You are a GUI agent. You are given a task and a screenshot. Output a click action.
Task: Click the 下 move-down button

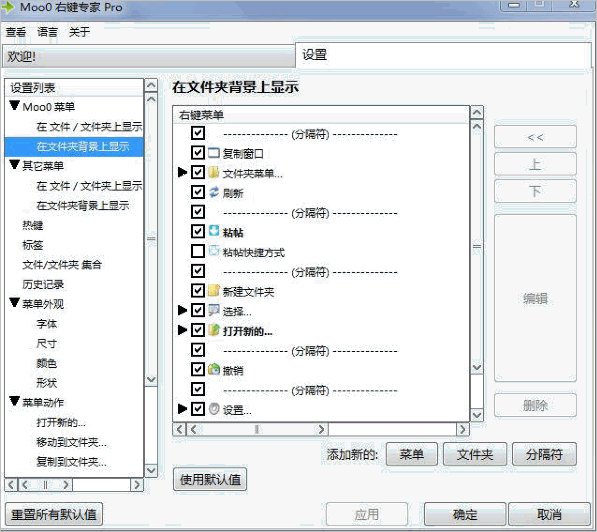535,191
